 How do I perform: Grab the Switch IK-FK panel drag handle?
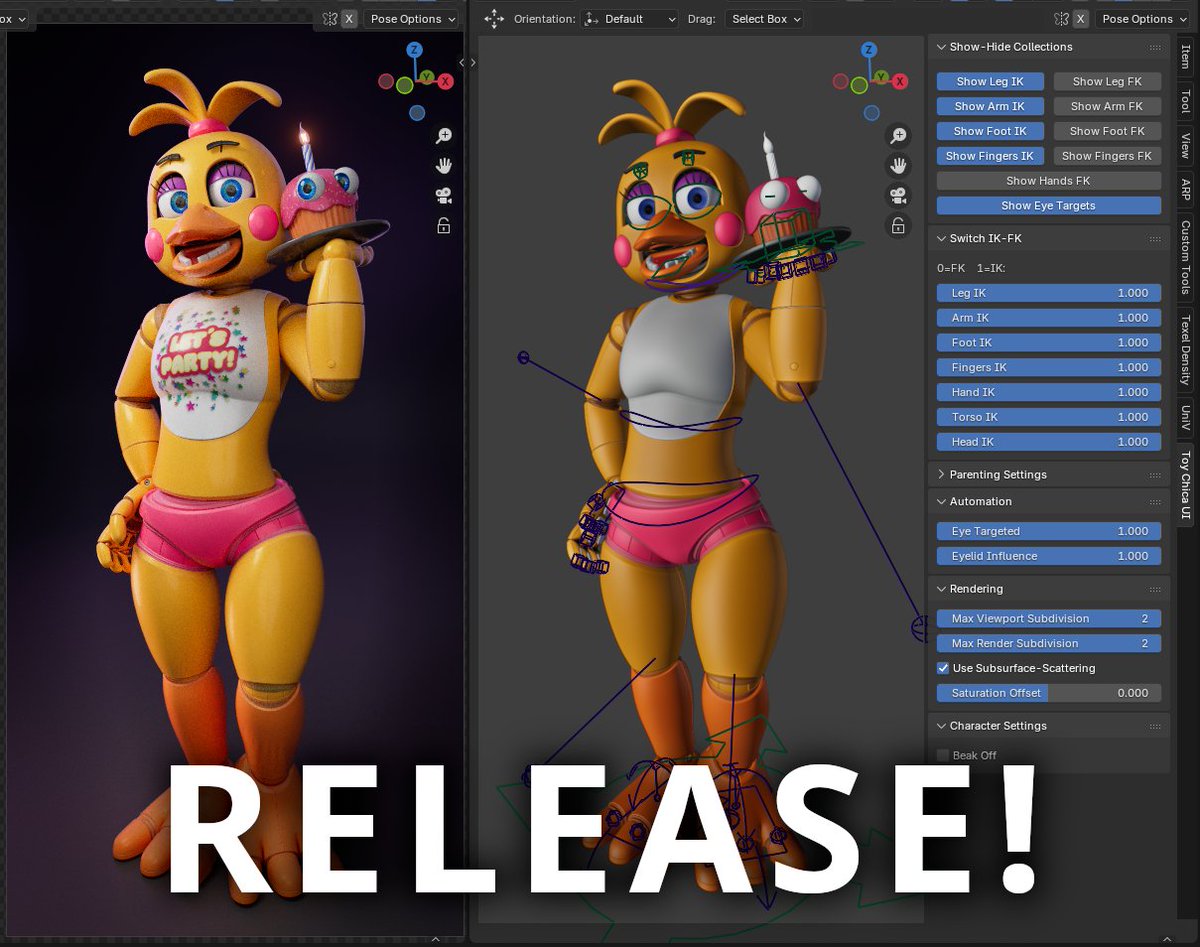click(x=1155, y=238)
